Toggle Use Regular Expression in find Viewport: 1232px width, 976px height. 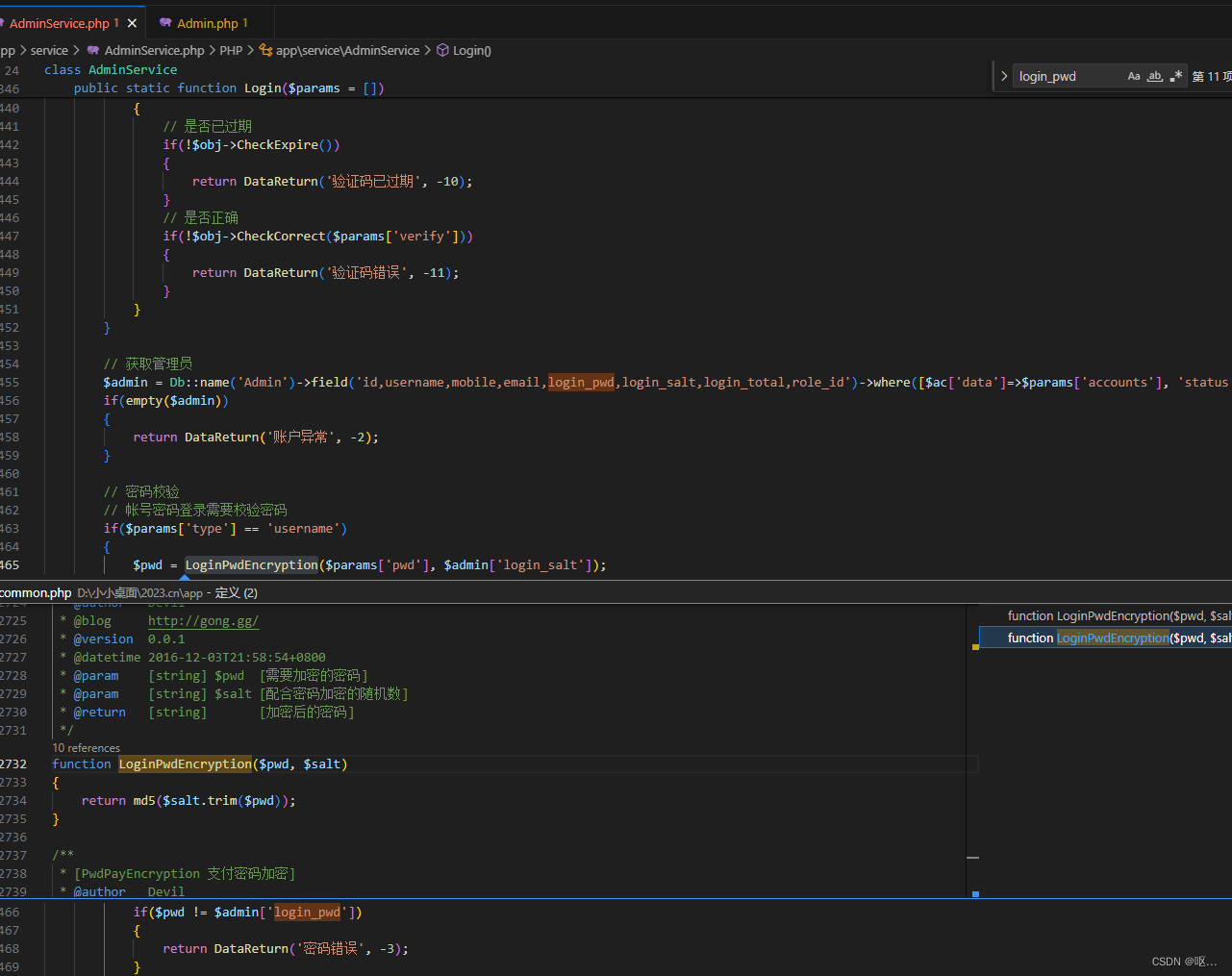point(1175,76)
